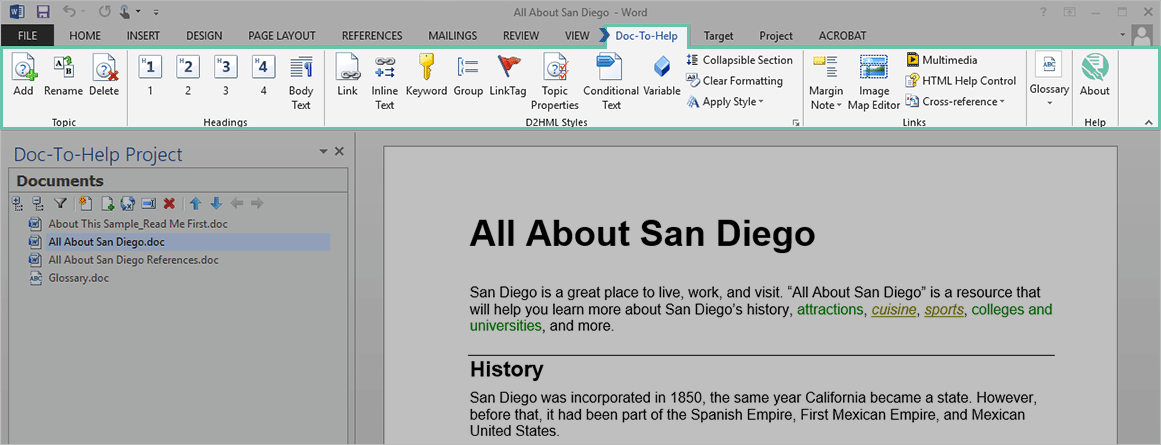
Task: Move document up with blue arrow
Action: coord(195,203)
